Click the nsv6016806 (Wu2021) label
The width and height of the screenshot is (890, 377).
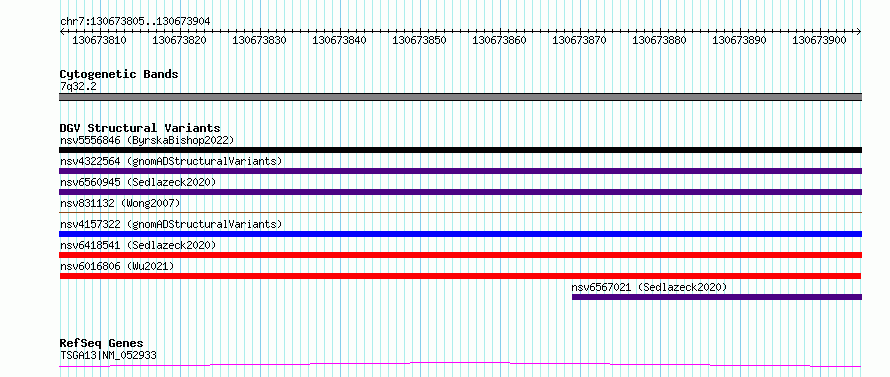pyautogui.click(x=117, y=266)
